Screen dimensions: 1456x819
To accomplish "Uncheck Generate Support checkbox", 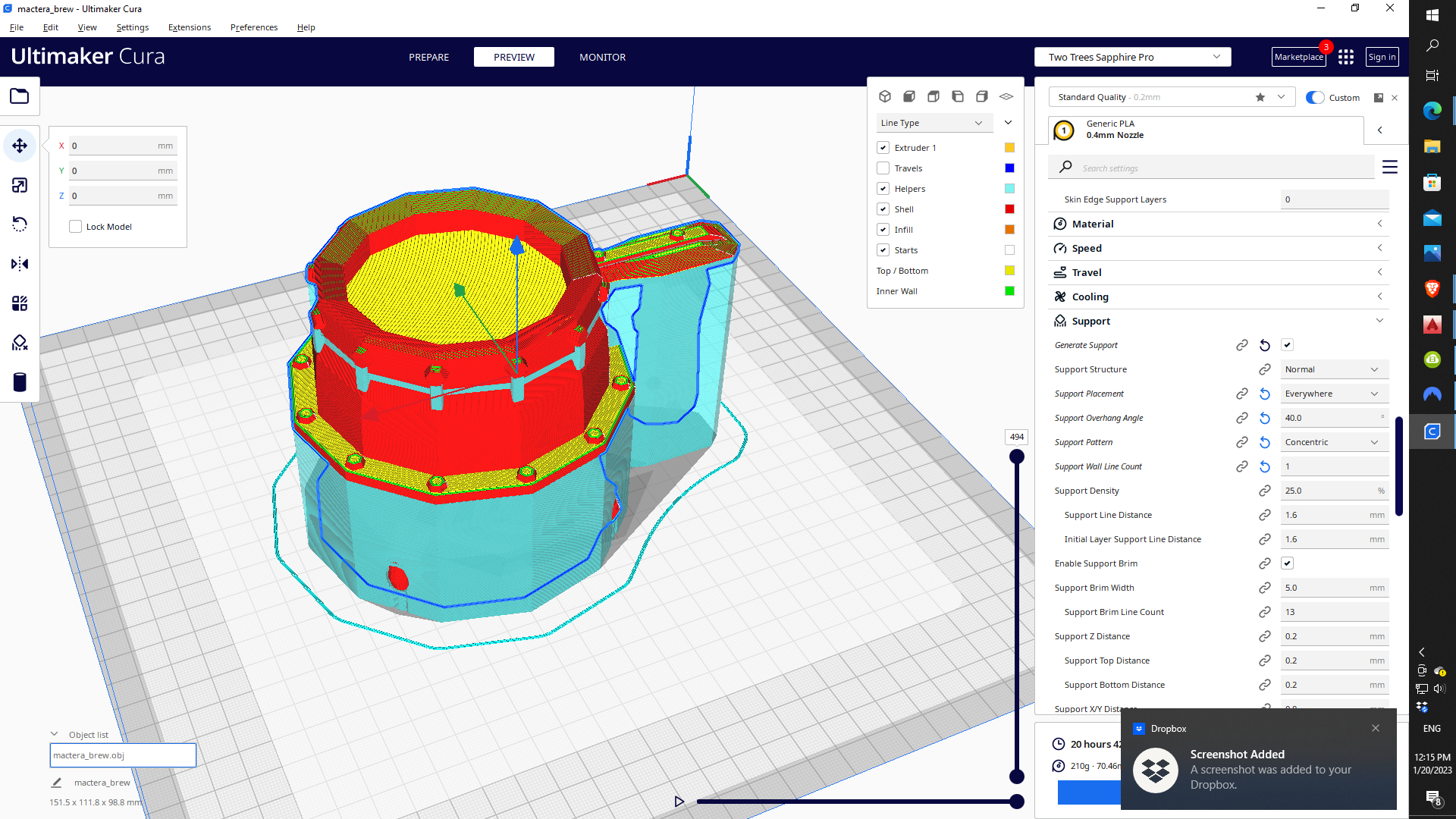I will [1287, 345].
